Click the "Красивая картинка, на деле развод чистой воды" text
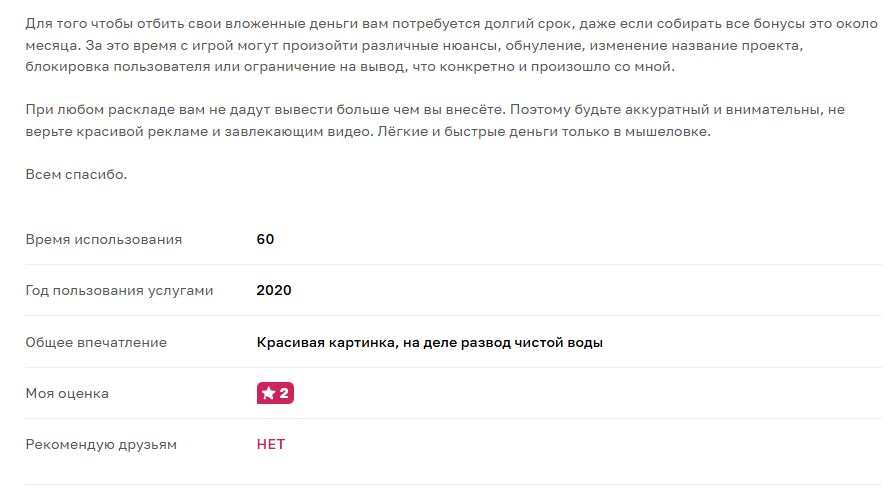 coord(429,343)
